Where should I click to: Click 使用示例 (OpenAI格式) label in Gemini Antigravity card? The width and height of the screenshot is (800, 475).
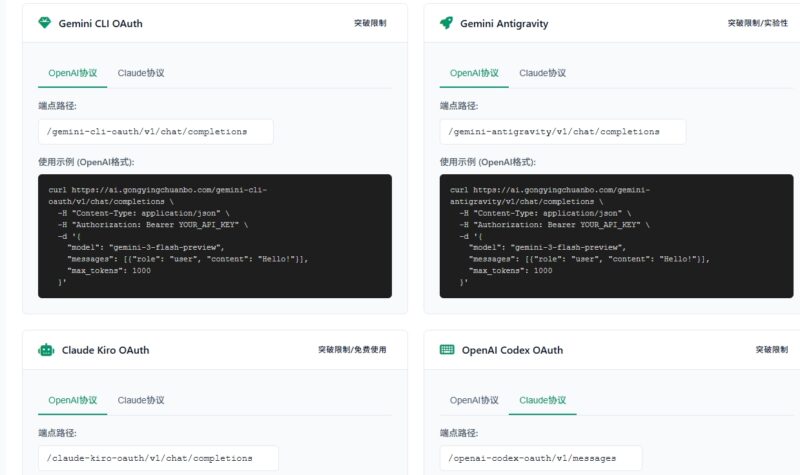(x=488, y=162)
